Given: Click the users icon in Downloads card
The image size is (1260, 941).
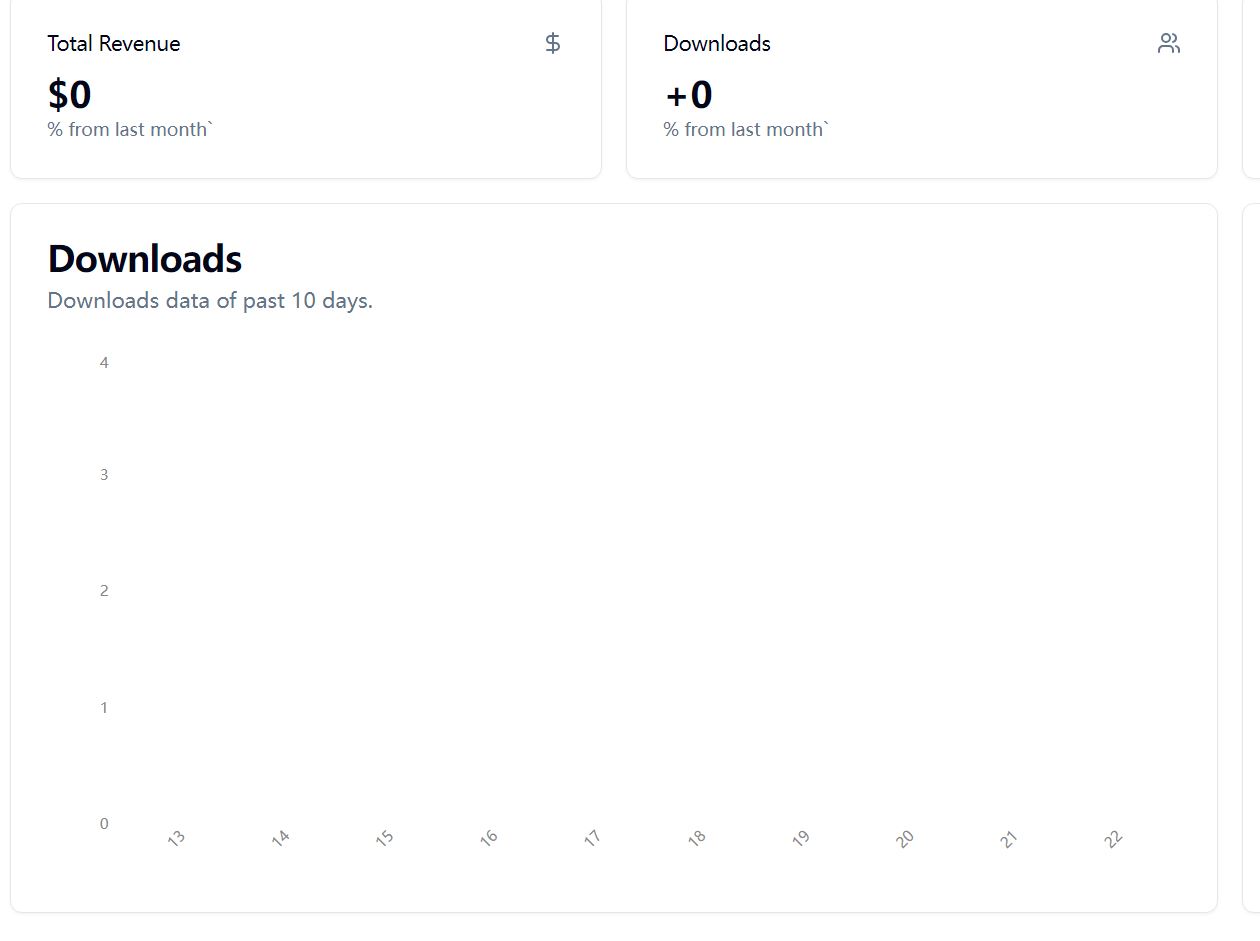Looking at the screenshot, I should (x=1169, y=43).
